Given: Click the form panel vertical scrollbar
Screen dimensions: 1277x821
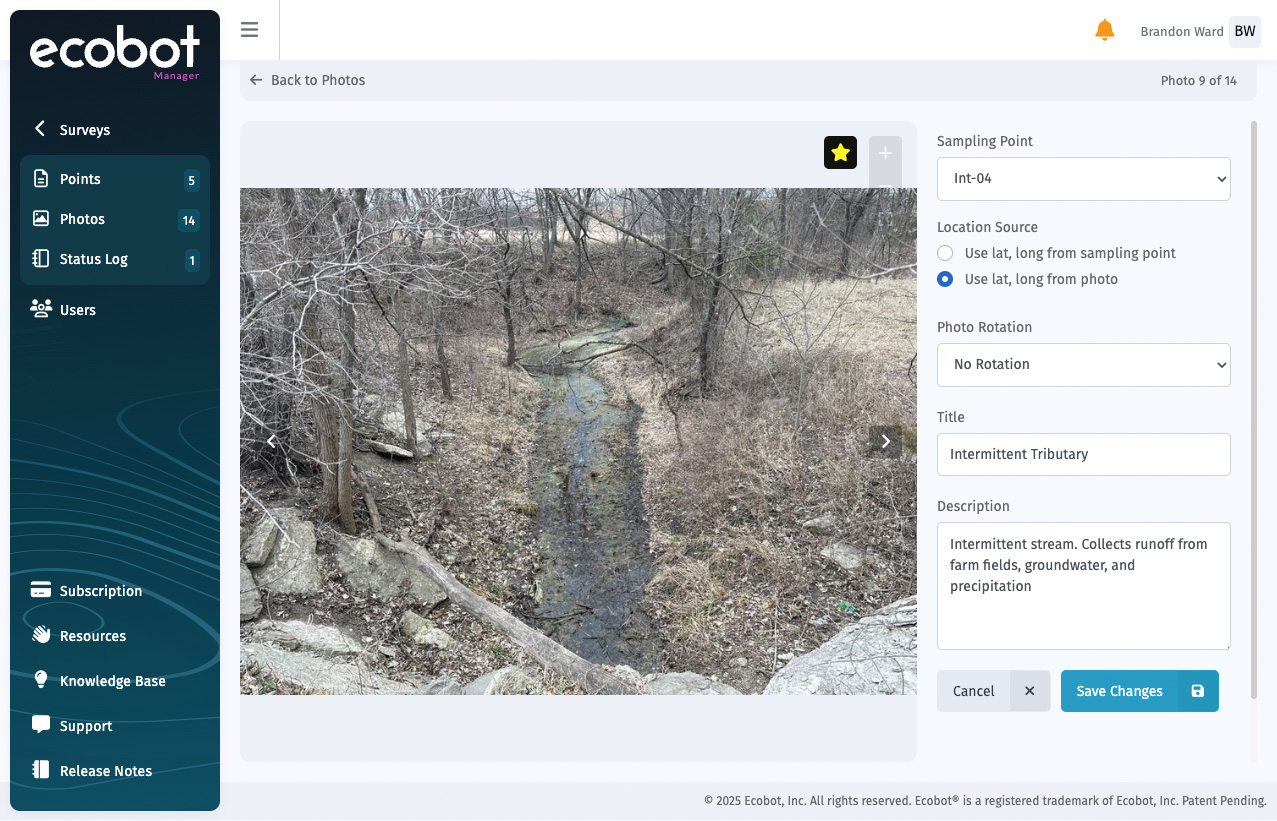Looking at the screenshot, I should coord(1254,410).
